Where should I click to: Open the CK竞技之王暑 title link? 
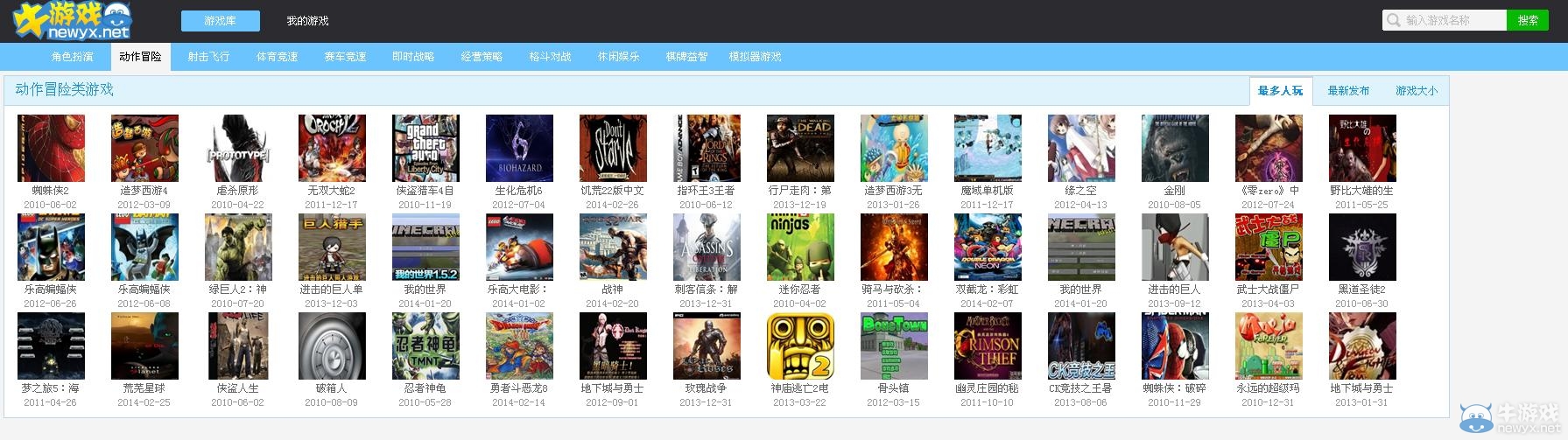(1081, 388)
